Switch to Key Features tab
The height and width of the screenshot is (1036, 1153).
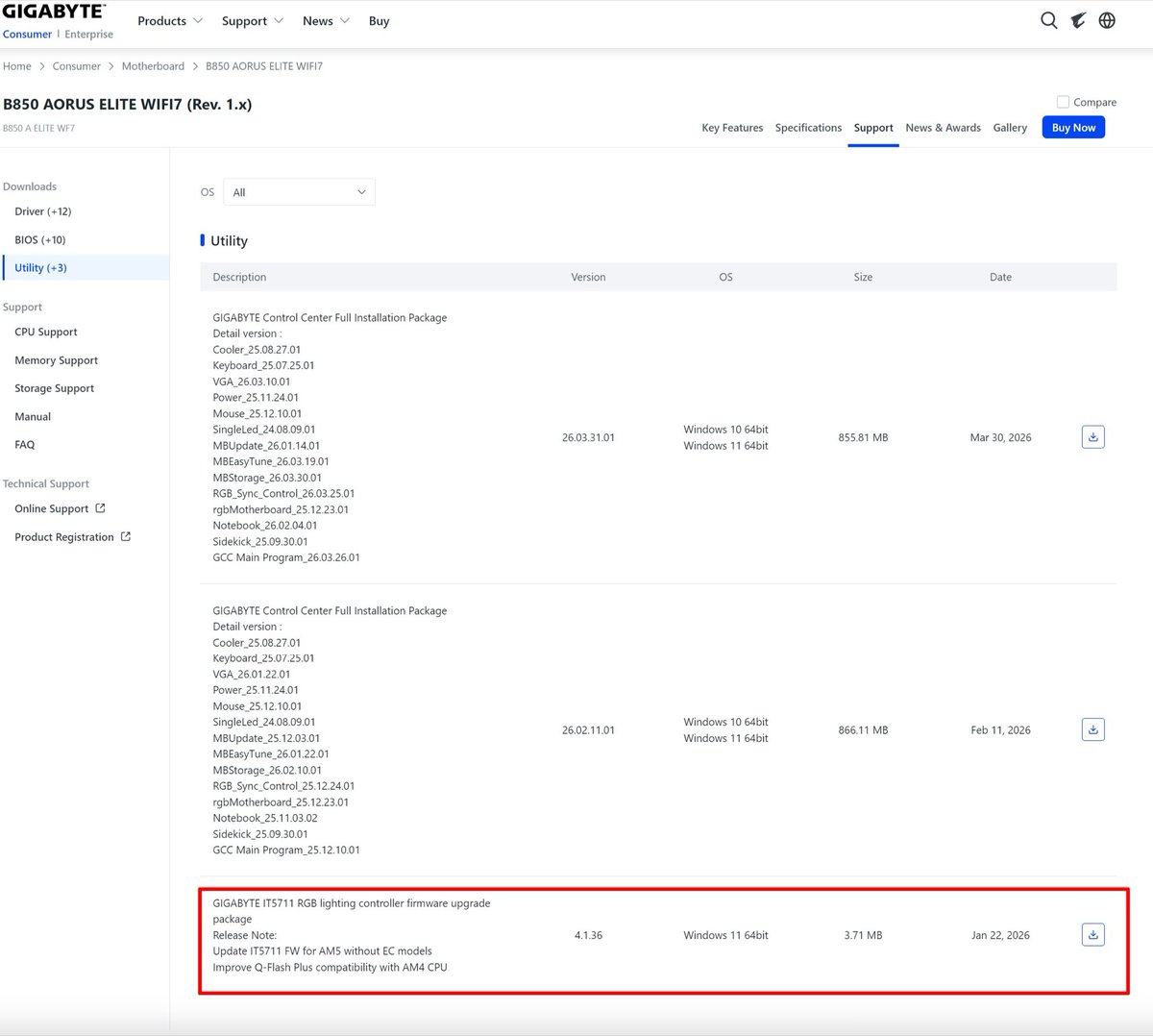tap(732, 128)
